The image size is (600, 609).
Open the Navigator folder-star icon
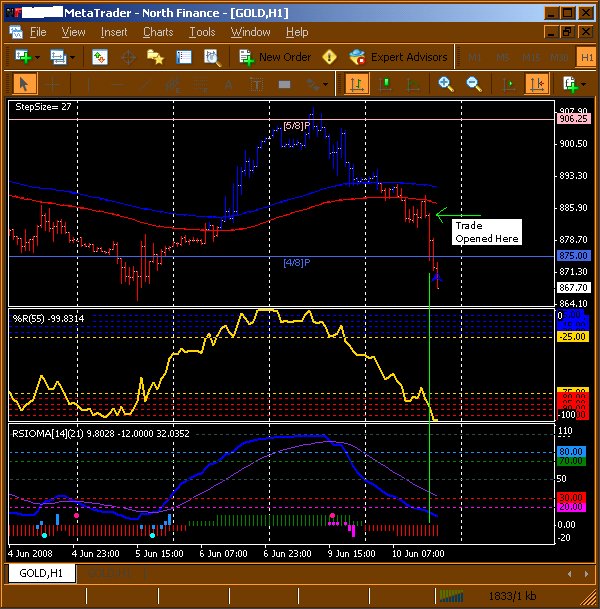coord(155,57)
